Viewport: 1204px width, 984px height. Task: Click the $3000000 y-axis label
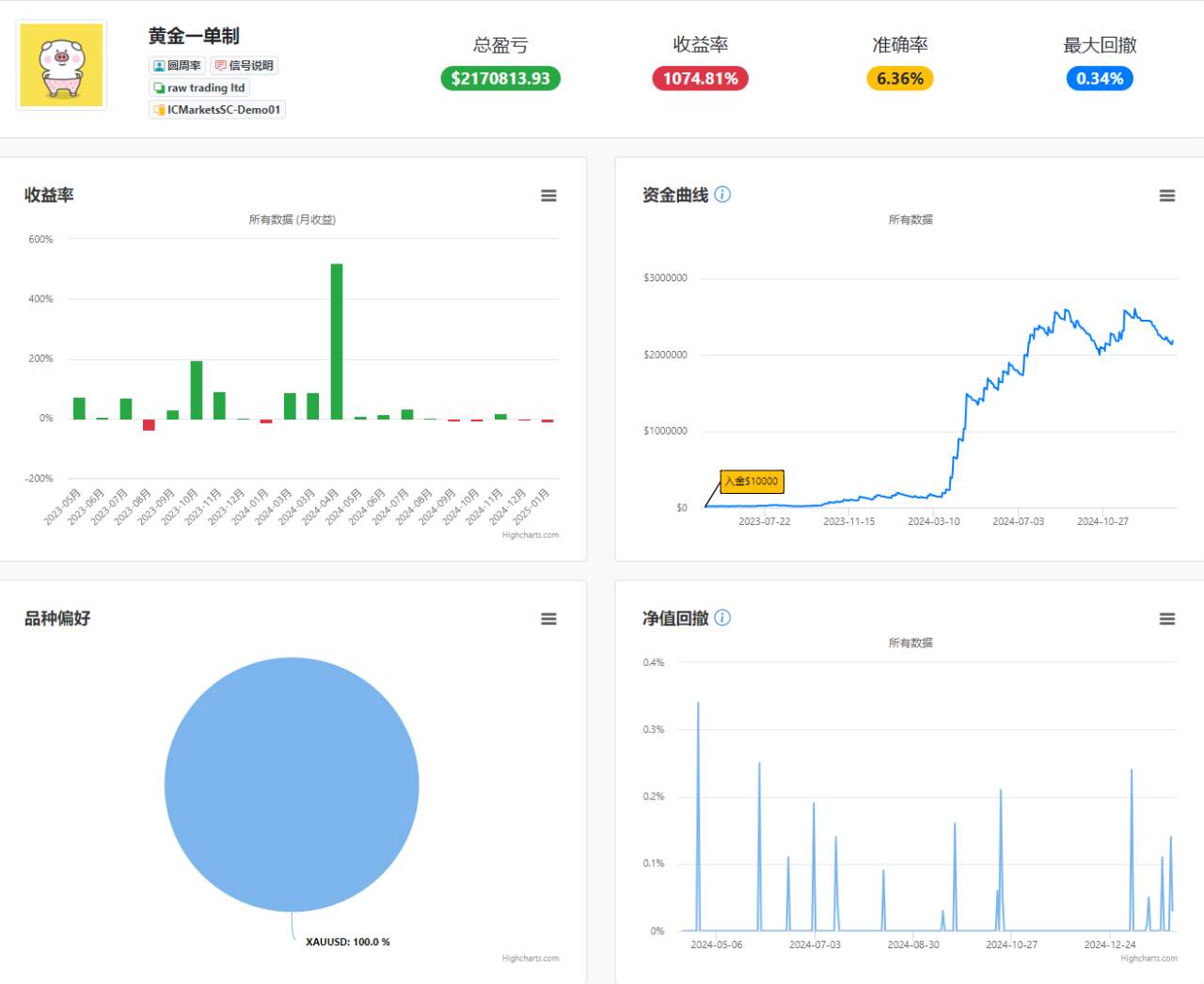click(x=665, y=278)
